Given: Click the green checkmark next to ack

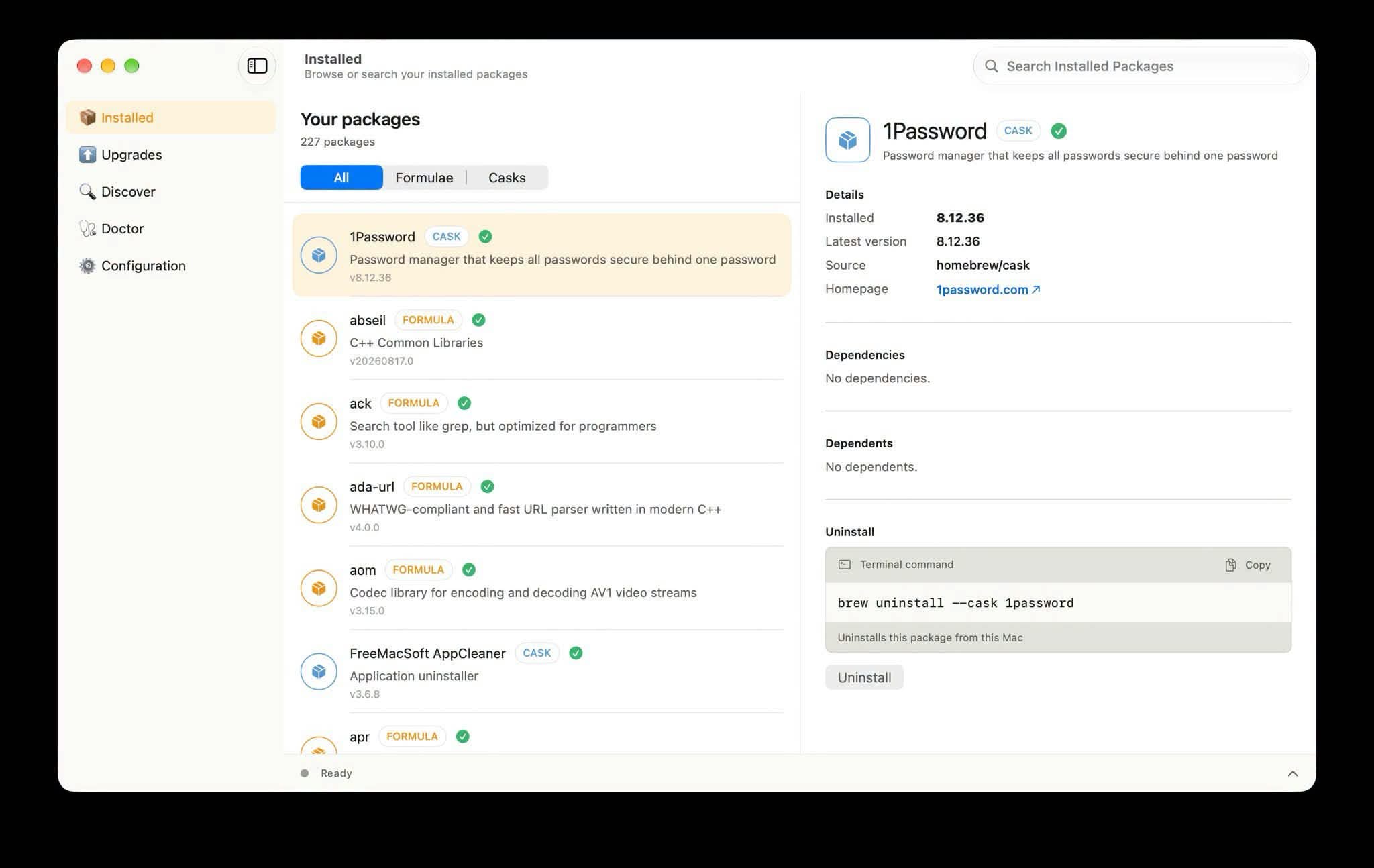Looking at the screenshot, I should tap(464, 403).
